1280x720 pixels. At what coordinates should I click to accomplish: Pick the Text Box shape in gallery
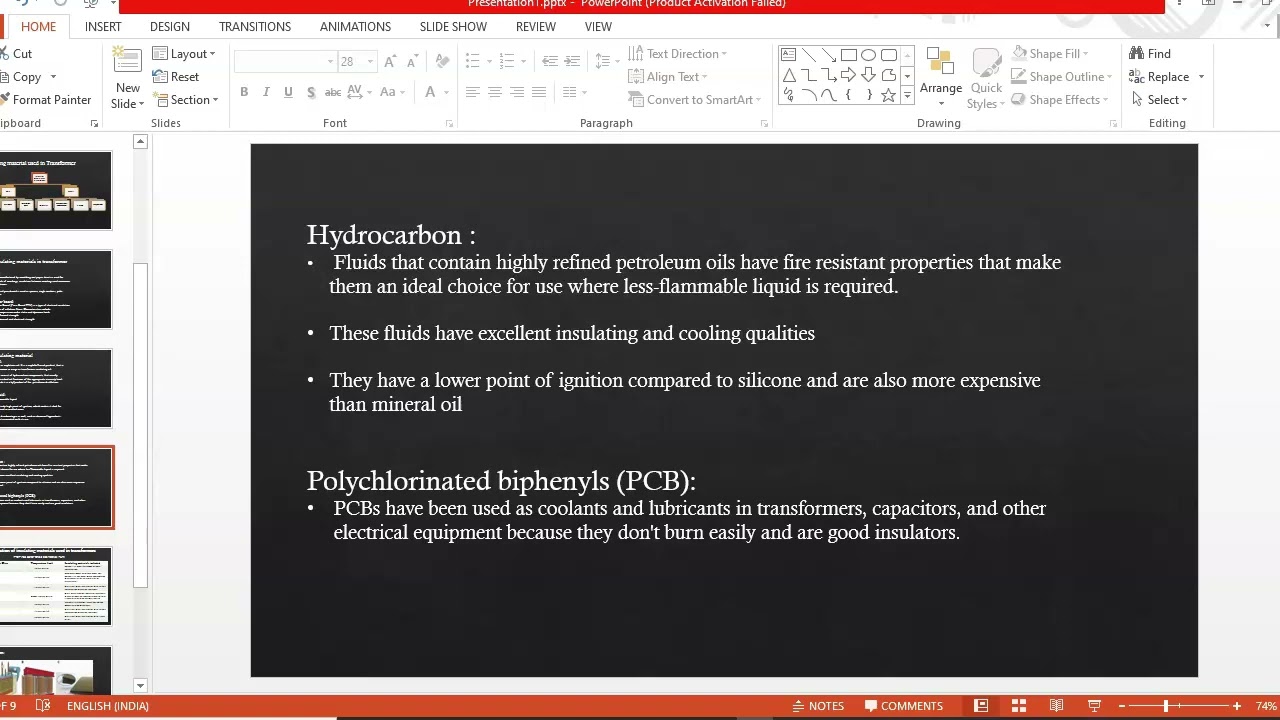pyautogui.click(x=789, y=55)
